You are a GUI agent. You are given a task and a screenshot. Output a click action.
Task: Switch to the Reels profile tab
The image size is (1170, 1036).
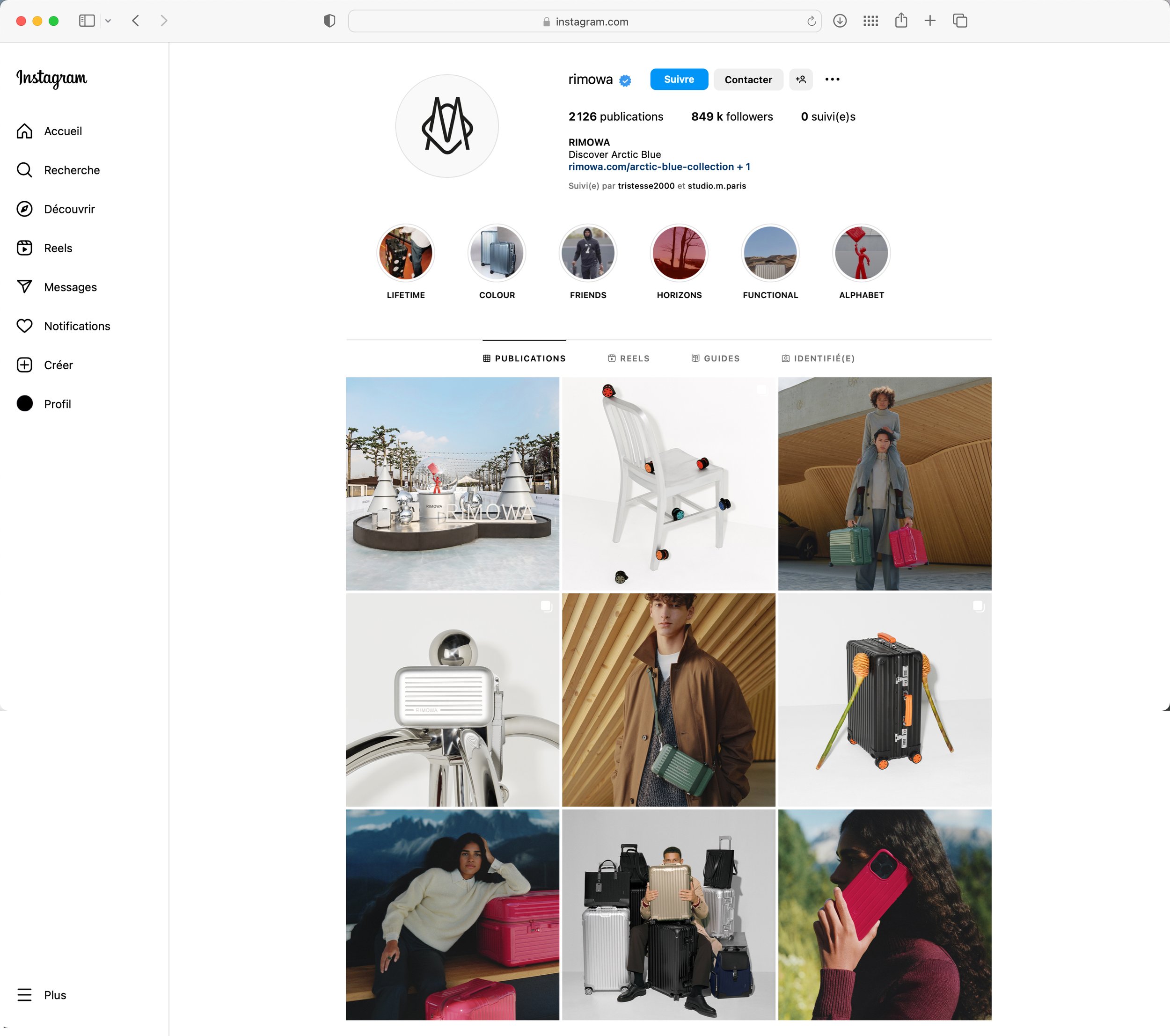click(x=629, y=358)
